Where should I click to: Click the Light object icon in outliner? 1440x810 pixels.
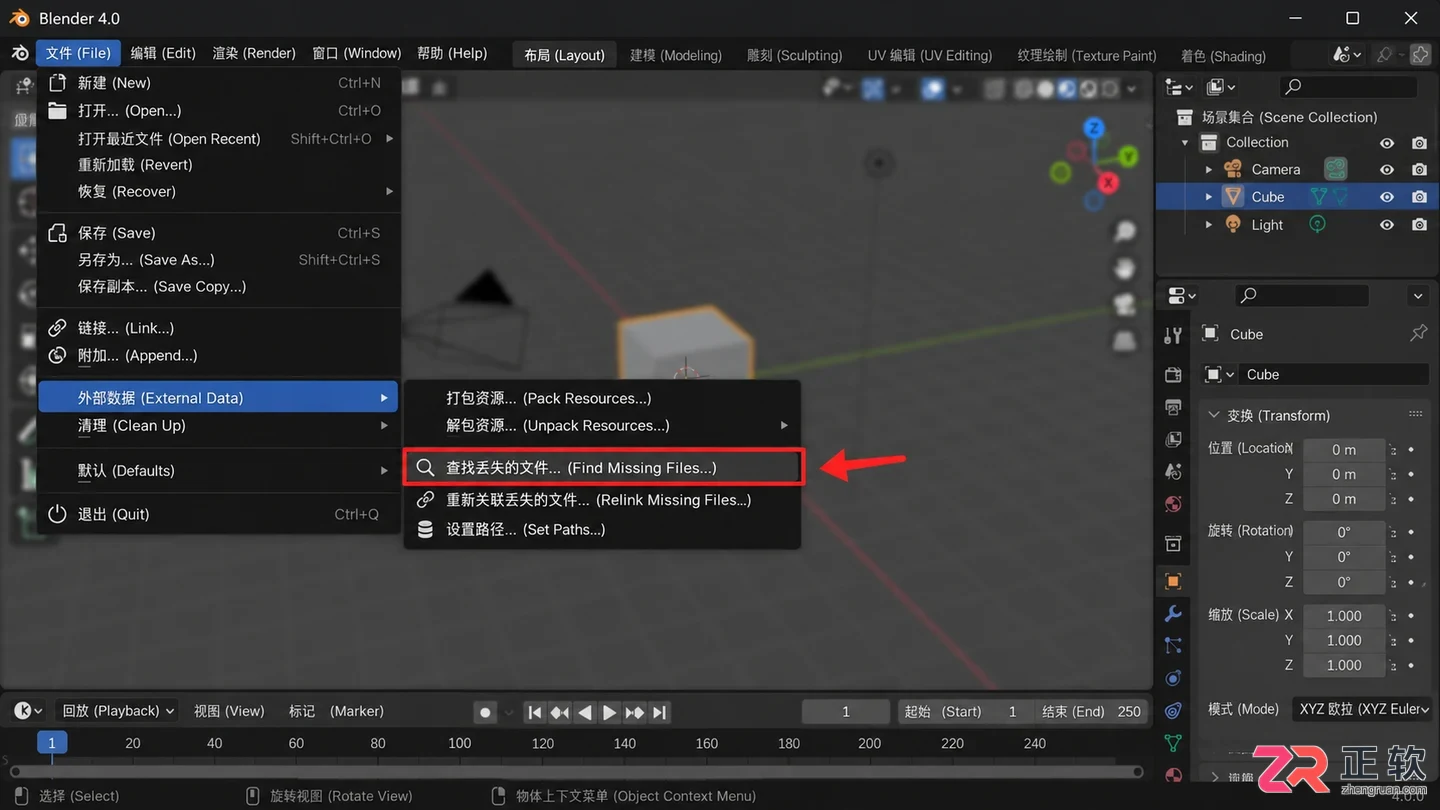[x=1234, y=224]
